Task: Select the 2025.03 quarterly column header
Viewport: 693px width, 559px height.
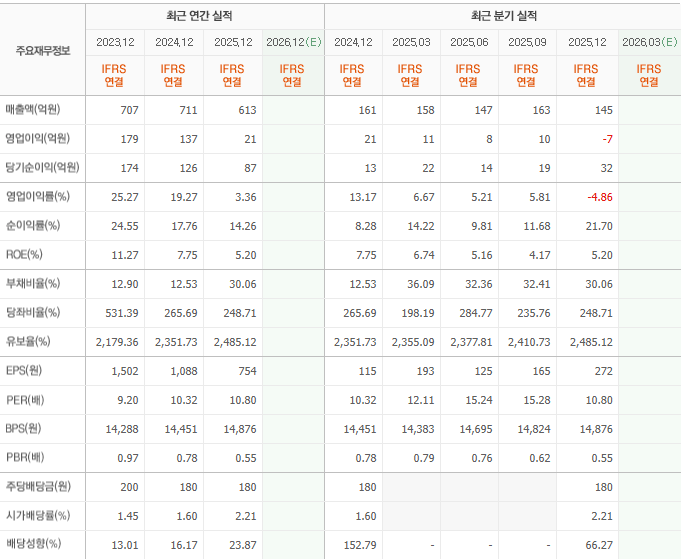Action: [x=411, y=42]
